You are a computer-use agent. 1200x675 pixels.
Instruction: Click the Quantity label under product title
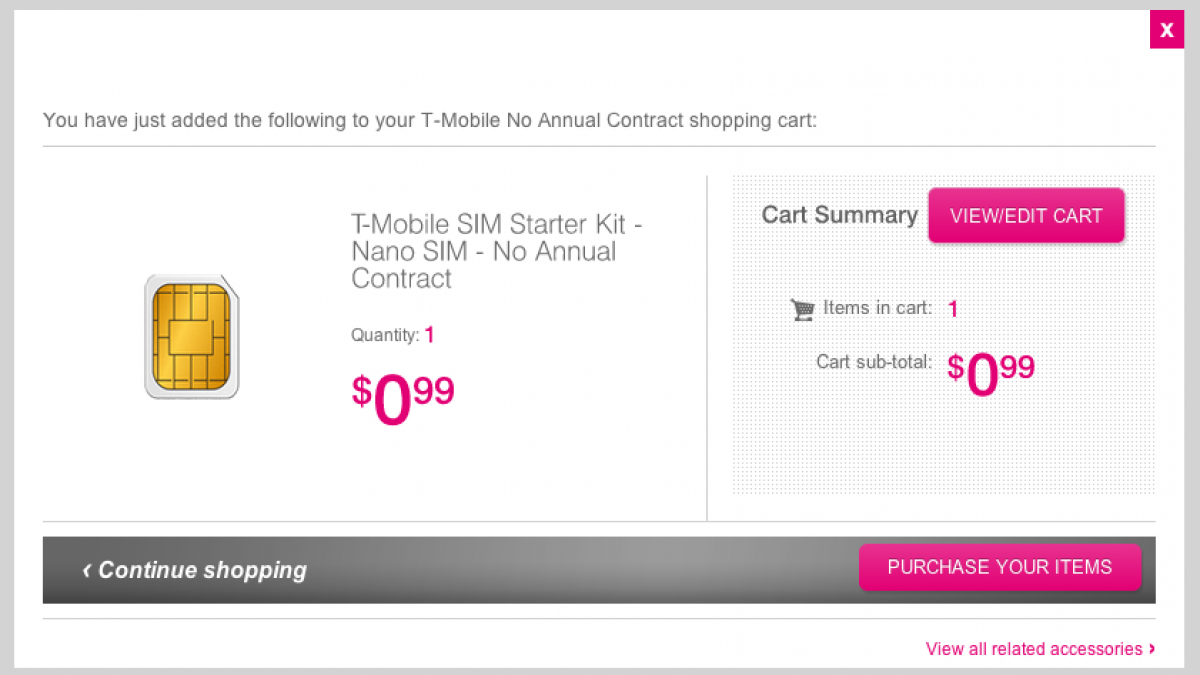(x=384, y=335)
